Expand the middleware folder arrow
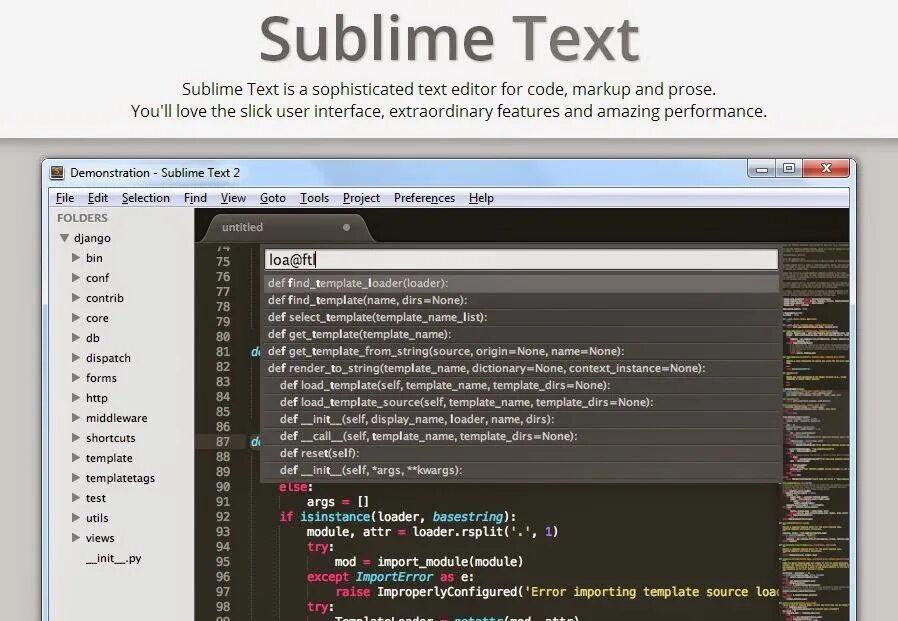Viewport: 898px width, 621px height. (76, 418)
